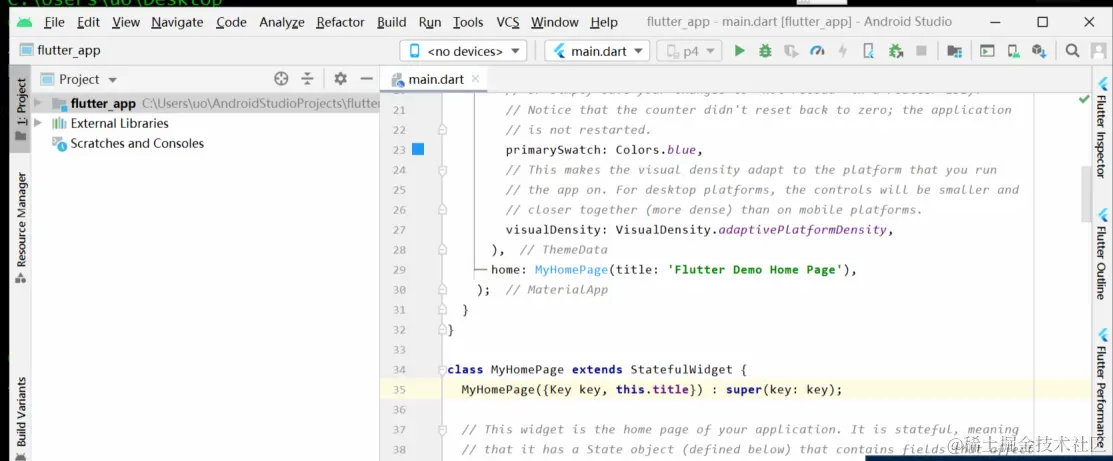The width and height of the screenshot is (1113, 461).
Task: Click the user avatar icon in toolbar
Action: tap(1097, 51)
